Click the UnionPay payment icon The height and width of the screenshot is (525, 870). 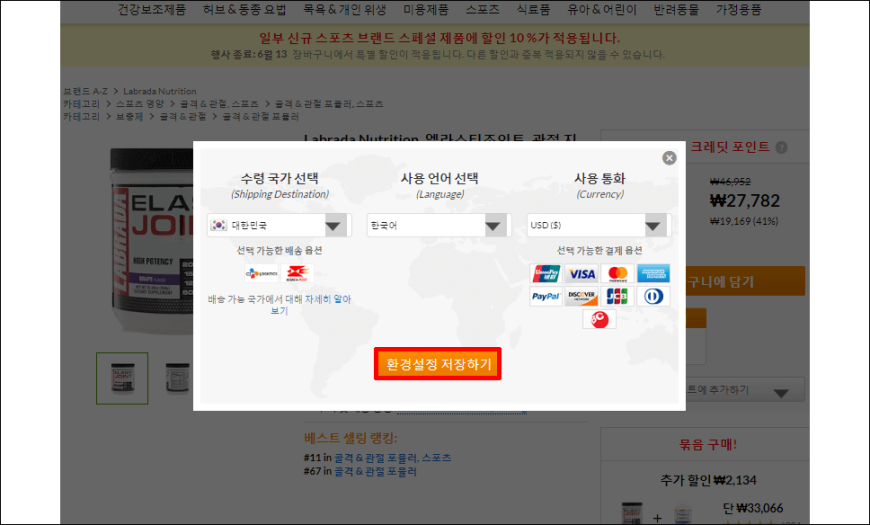coord(546,274)
